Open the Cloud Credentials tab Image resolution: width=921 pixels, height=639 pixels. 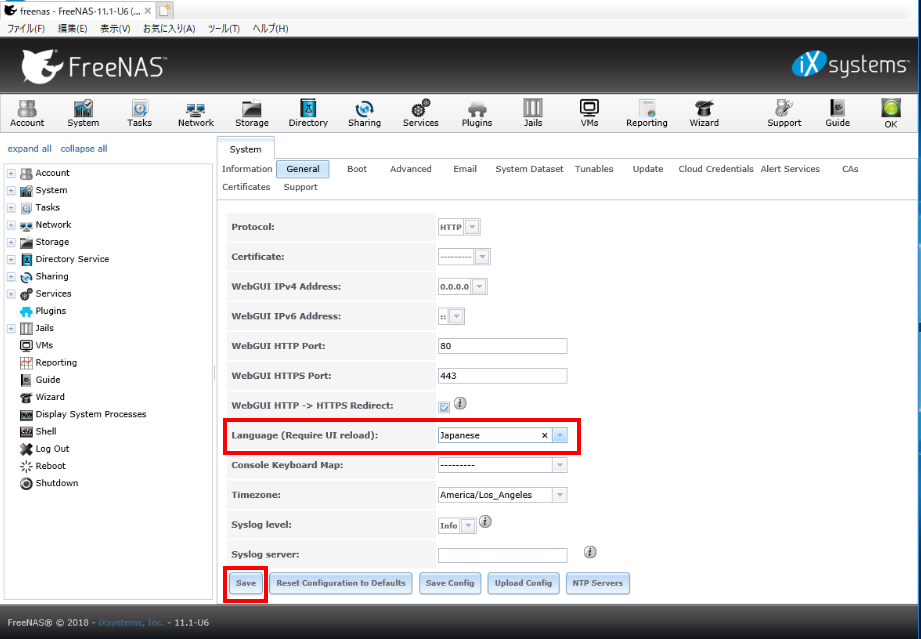pos(715,169)
